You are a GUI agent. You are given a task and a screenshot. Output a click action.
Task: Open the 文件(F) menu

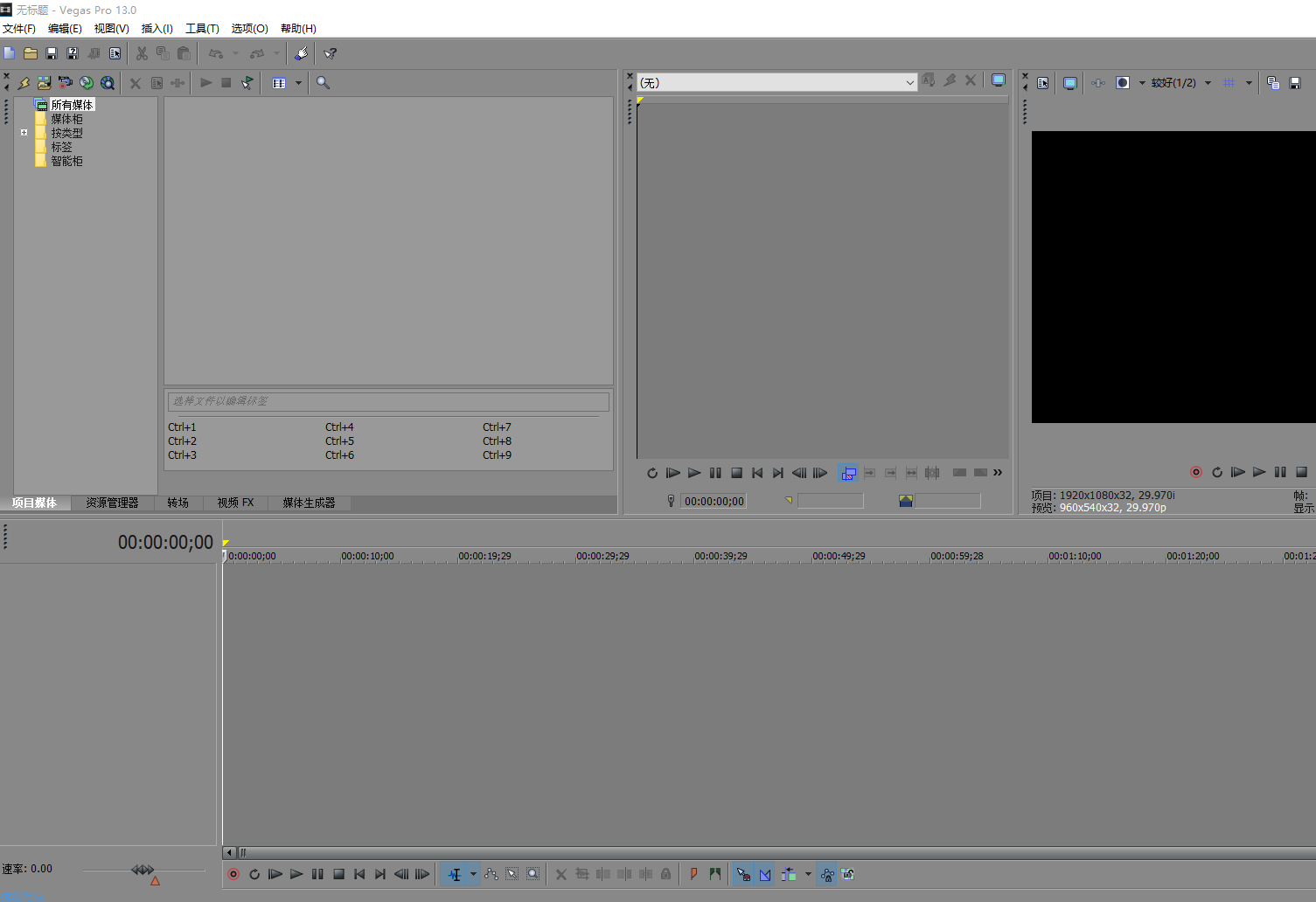pyautogui.click(x=19, y=29)
